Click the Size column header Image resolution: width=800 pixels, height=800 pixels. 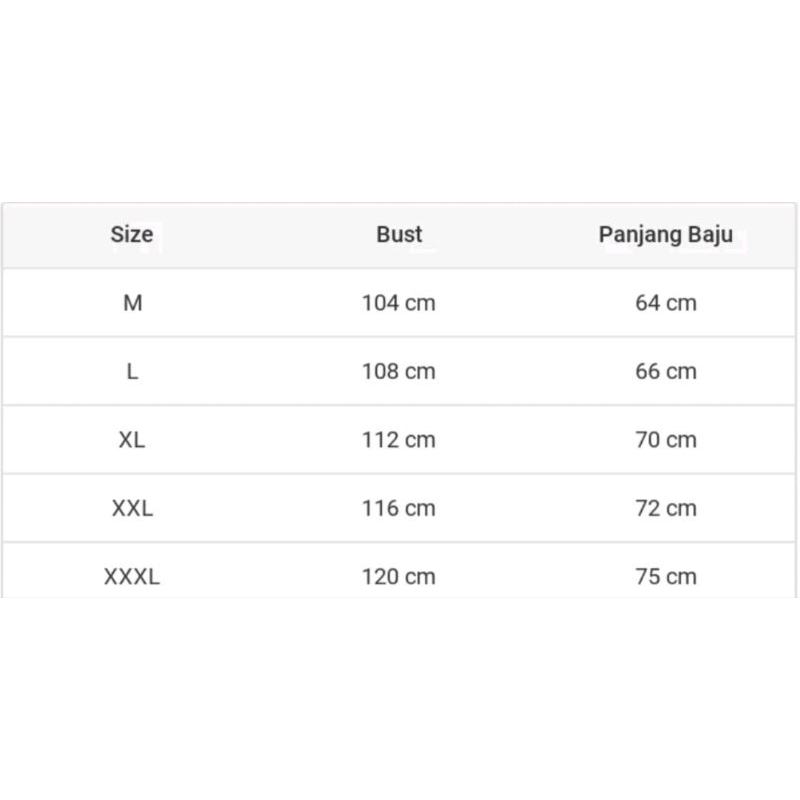point(132,235)
